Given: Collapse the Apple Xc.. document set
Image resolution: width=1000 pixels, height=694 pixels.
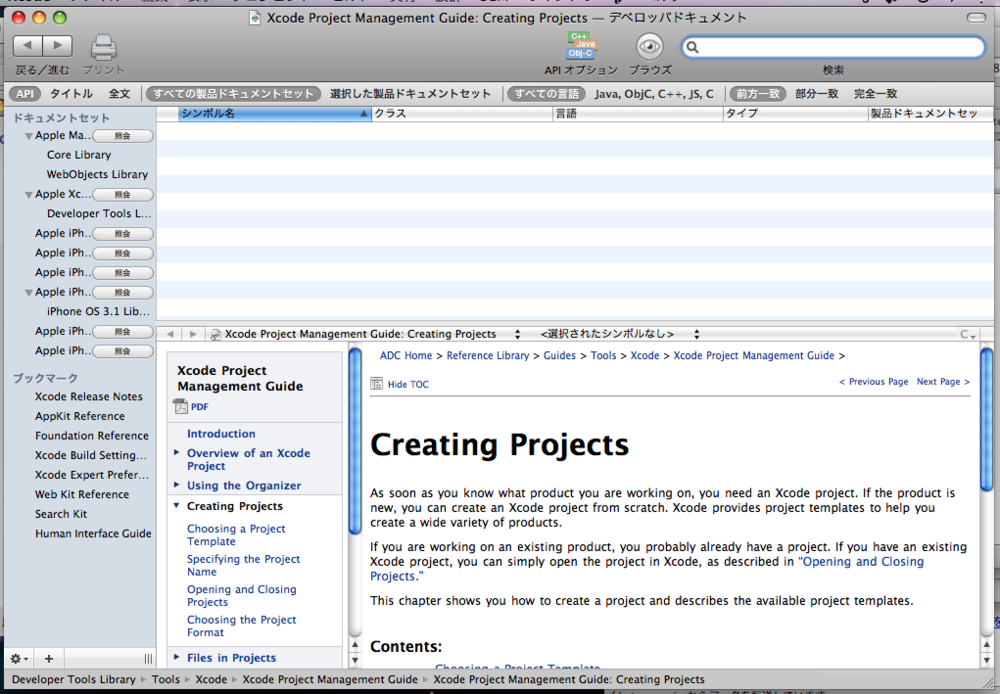Looking at the screenshot, I should tap(29, 195).
